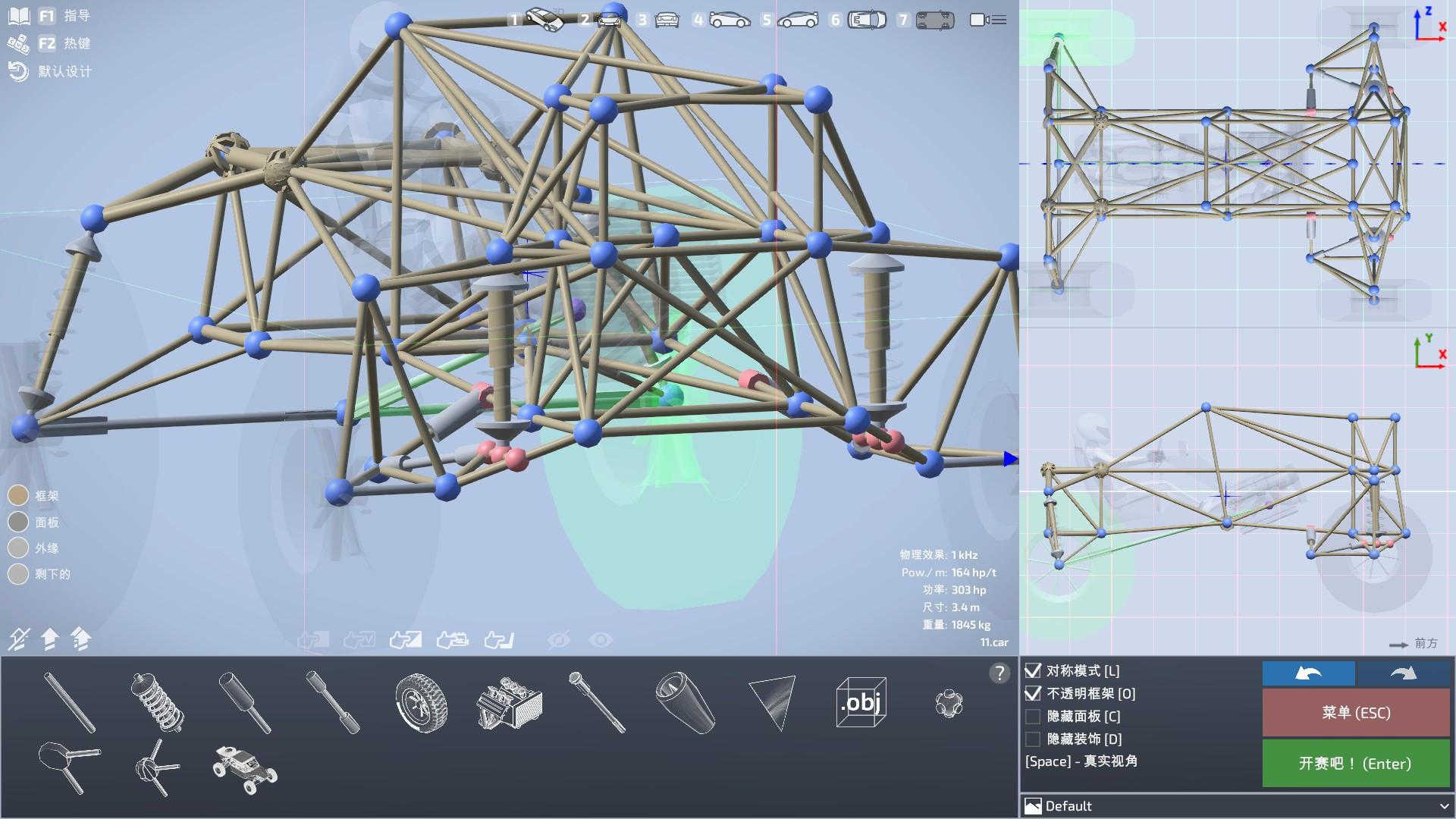
Task: Enable hide decorations [D] checkbox
Action: [x=1033, y=739]
